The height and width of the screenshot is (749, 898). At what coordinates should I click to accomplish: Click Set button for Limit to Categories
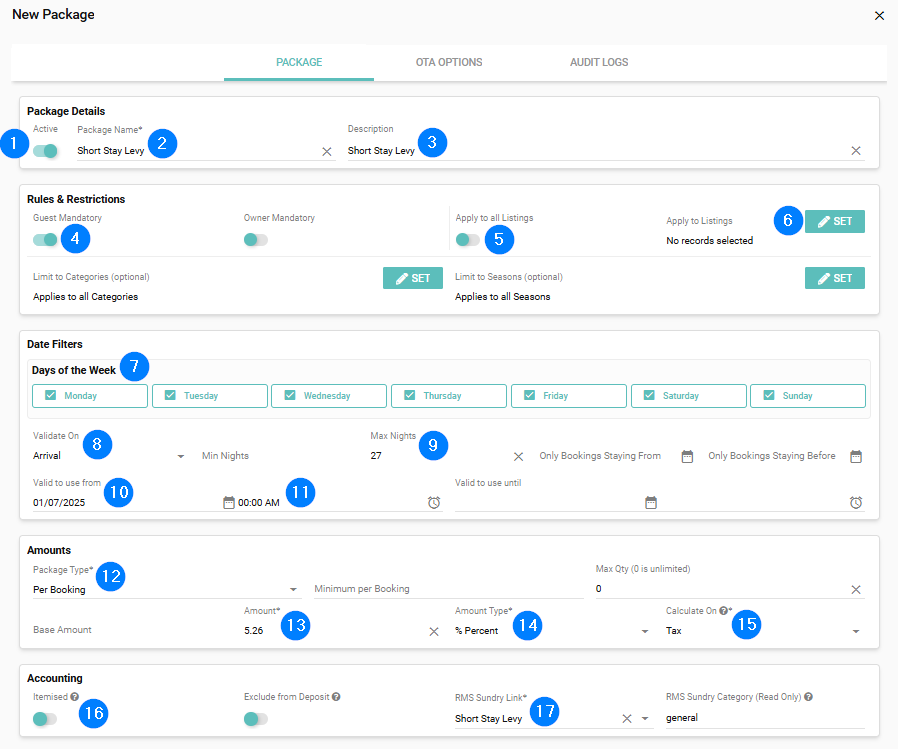(x=412, y=278)
